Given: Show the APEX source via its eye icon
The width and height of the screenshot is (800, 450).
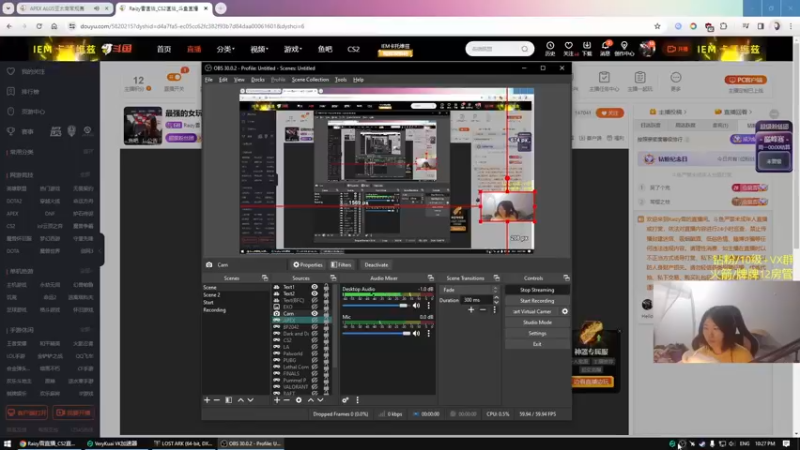Looking at the screenshot, I should click(314, 320).
